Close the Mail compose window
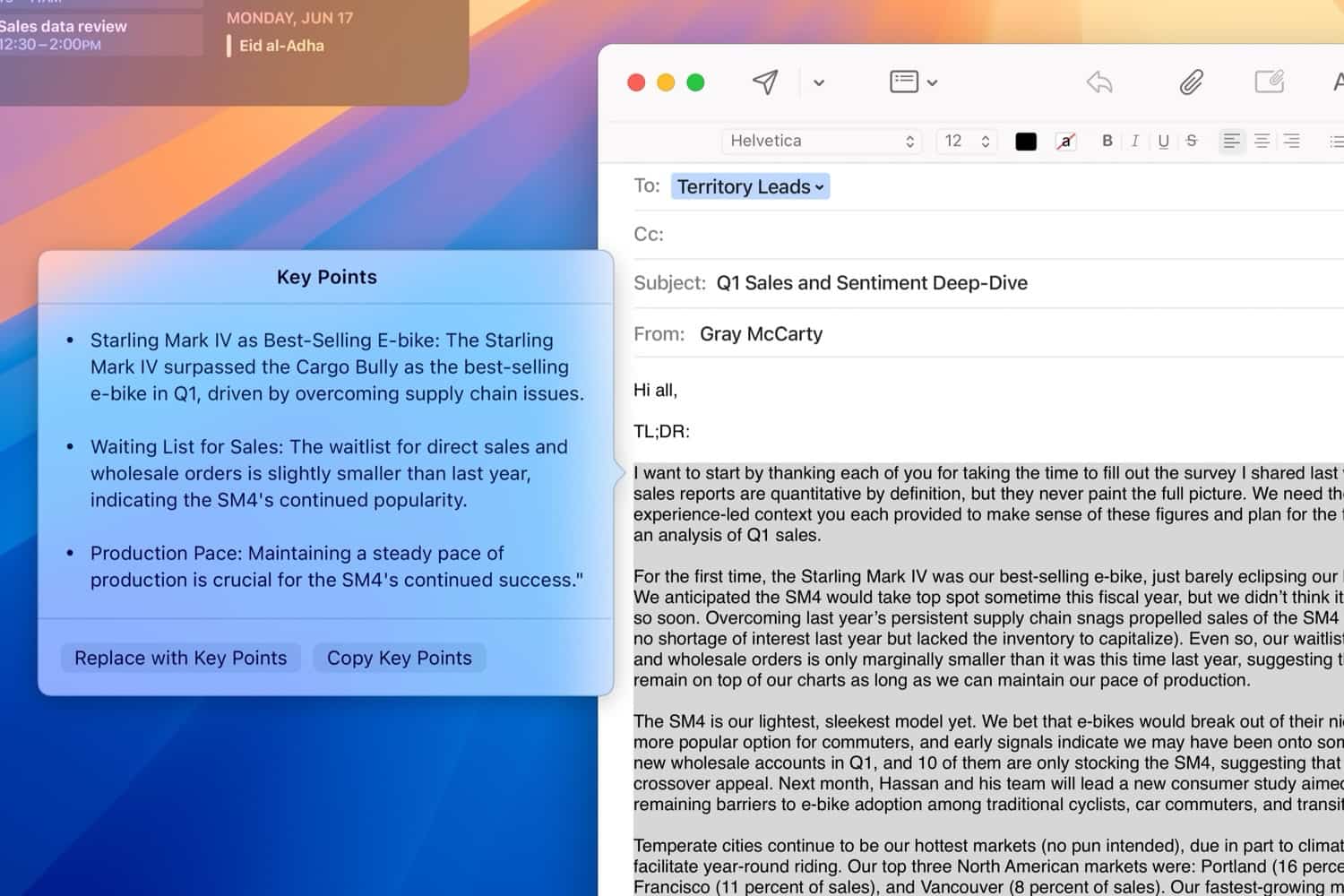Screen dimensions: 1344x896 [636, 82]
